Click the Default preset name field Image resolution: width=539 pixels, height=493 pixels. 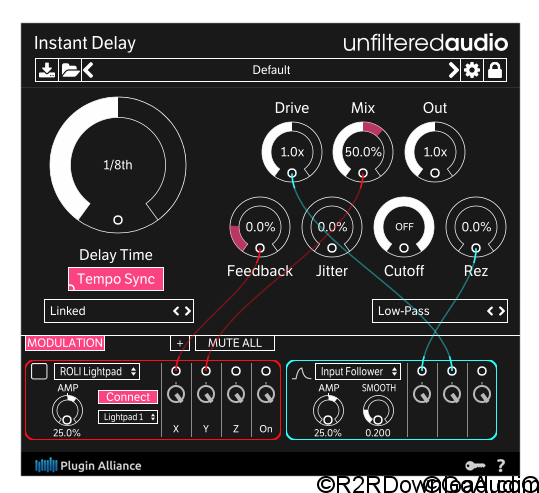coord(271,70)
